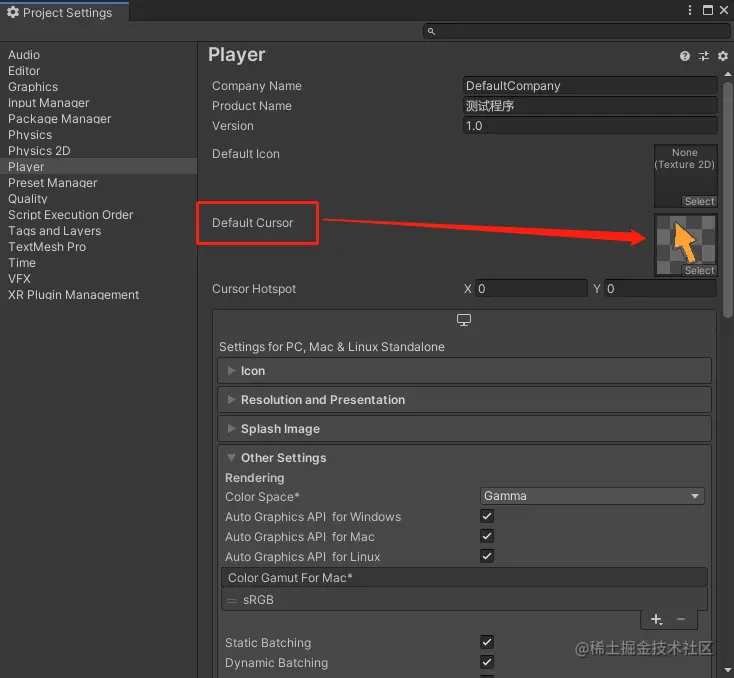Open Physics 2D settings category
Image resolution: width=734 pixels, height=678 pixels.
pos(98,151)
